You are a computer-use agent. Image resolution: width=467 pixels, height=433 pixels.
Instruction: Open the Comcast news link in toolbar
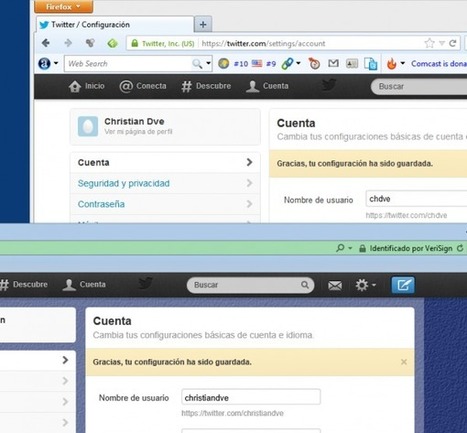coord(439,63)
